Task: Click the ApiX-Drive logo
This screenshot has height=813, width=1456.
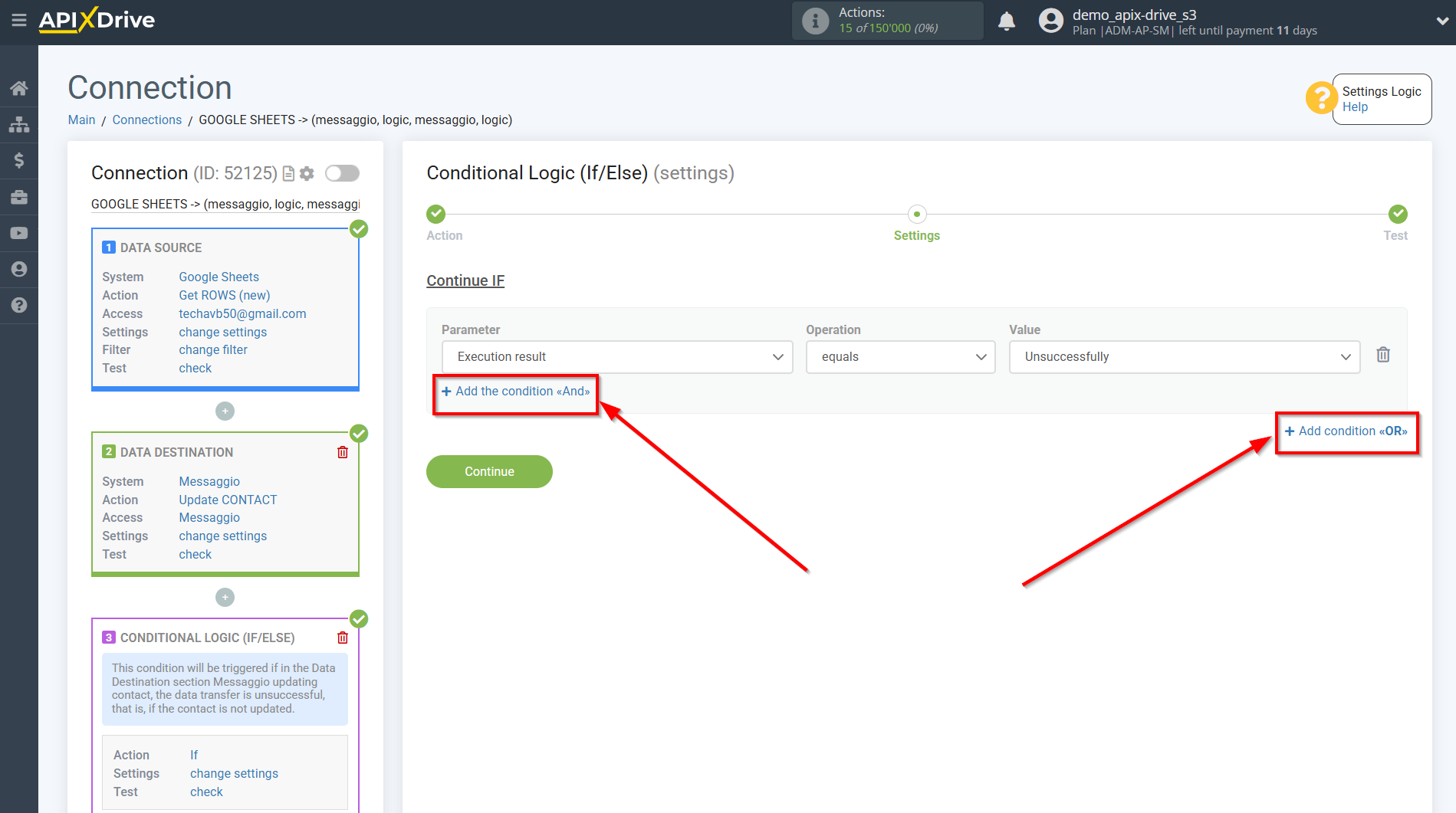Action: click(97, 21)
